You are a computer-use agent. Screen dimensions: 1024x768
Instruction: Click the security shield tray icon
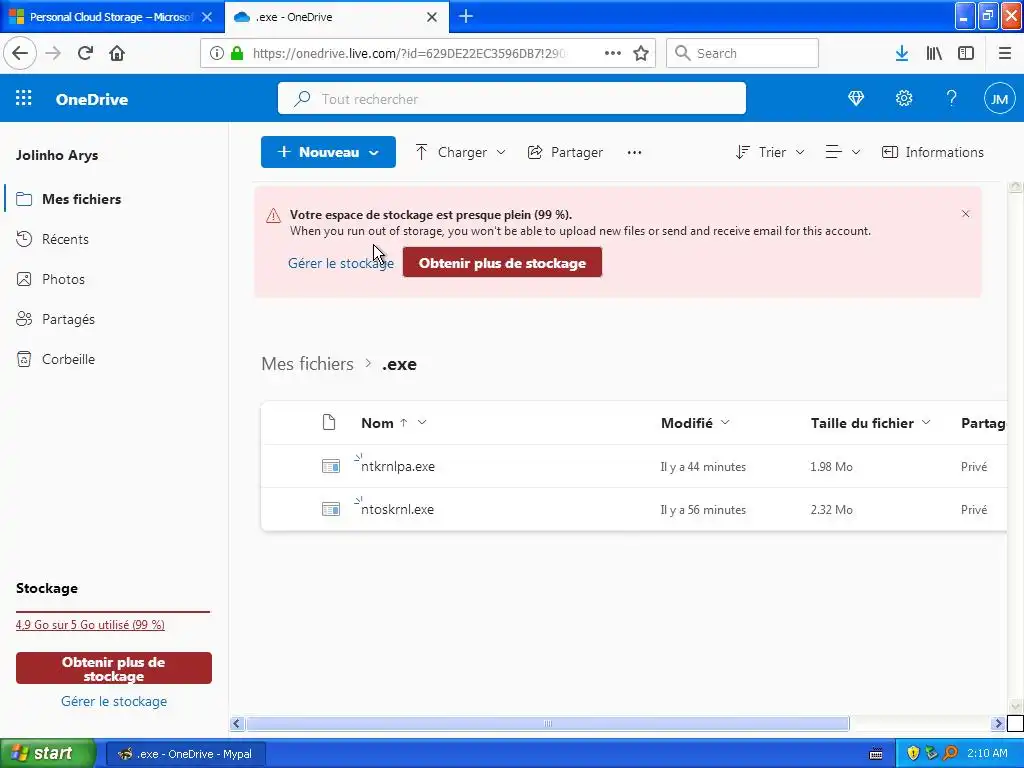coord(913,754)
